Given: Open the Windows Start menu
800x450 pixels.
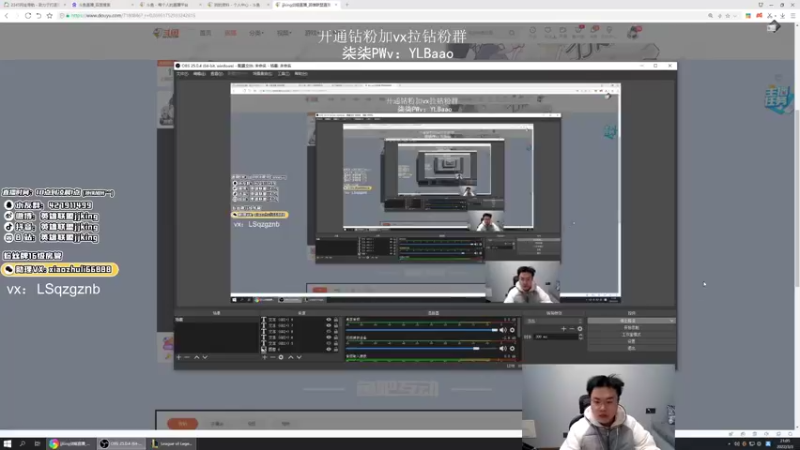Looking at the screenshot, I should 7,444.
